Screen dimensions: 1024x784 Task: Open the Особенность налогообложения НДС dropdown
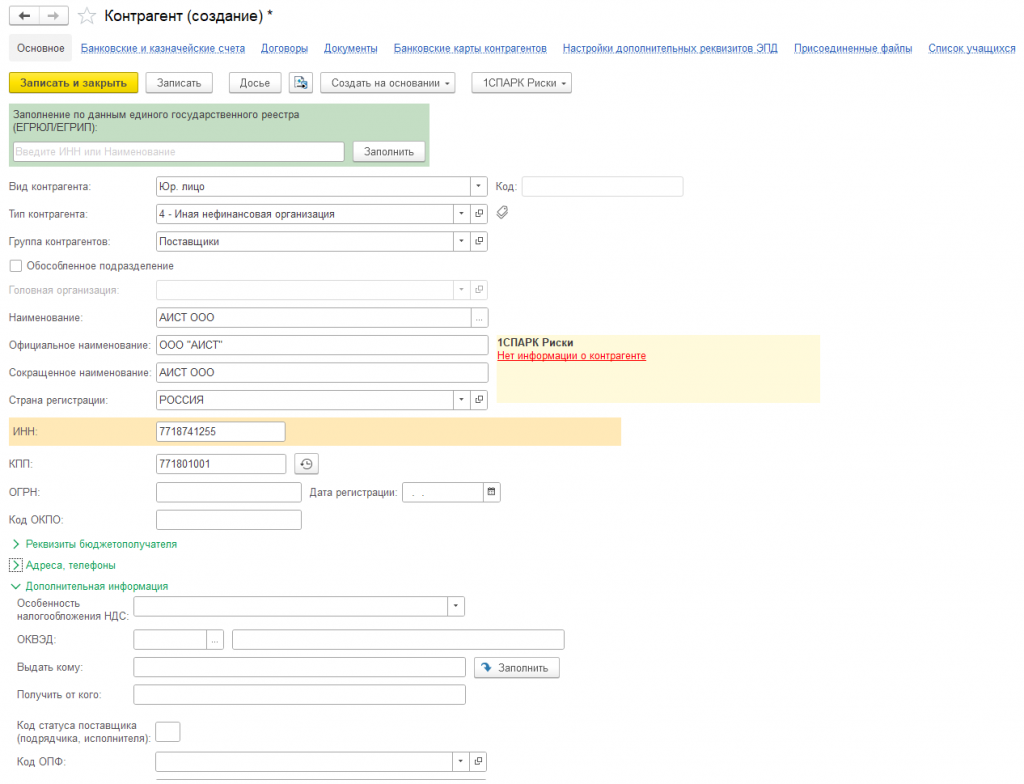coord(456,606)
